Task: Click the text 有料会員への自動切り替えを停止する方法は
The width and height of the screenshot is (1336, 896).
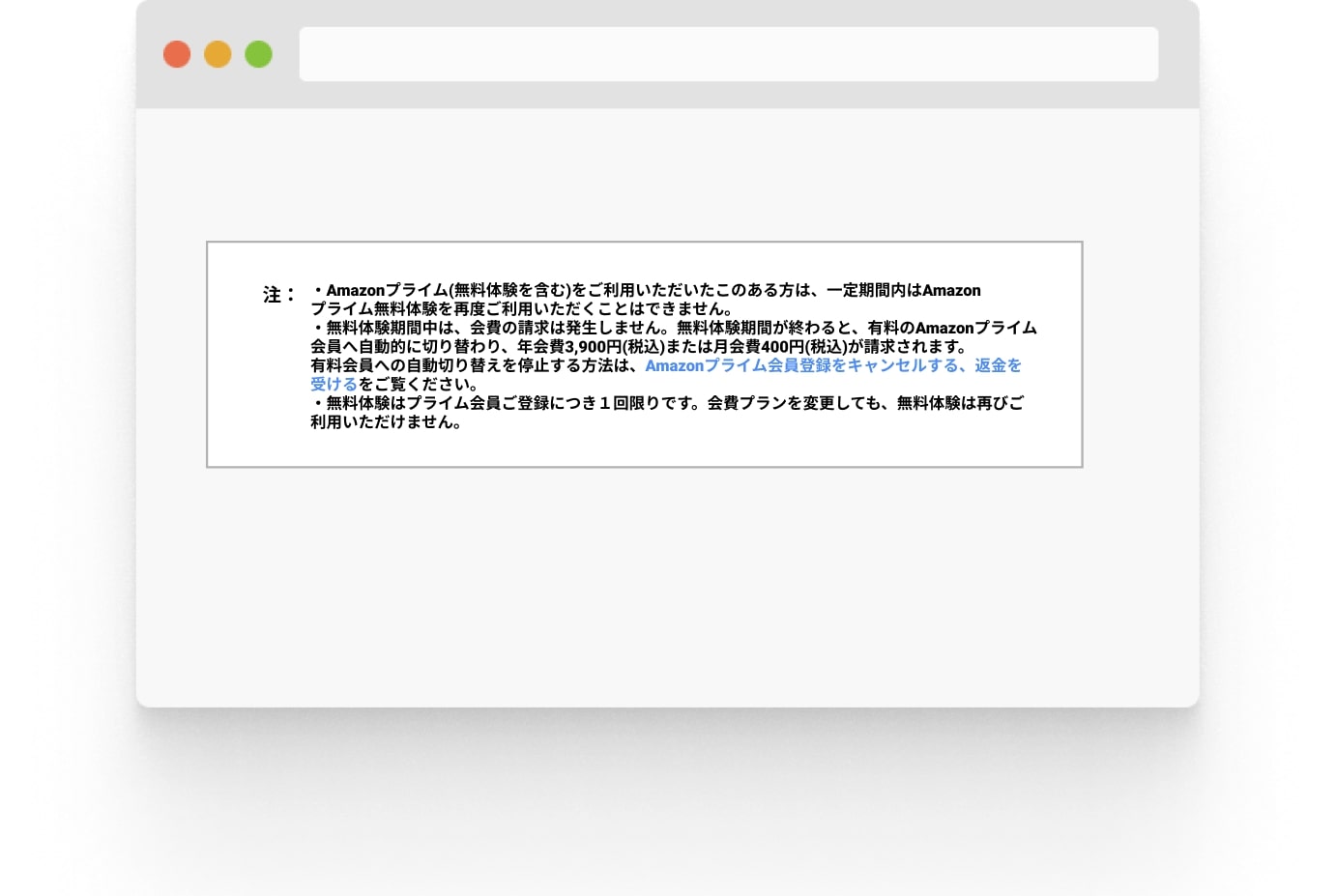Action: pyautogui.click(x=474, y=365)
